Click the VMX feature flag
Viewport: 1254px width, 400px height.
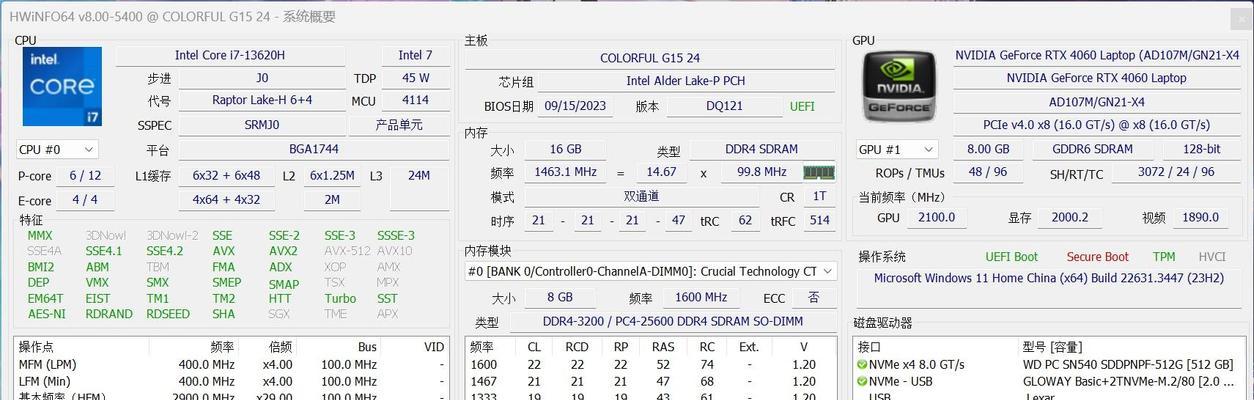point(97,282)
